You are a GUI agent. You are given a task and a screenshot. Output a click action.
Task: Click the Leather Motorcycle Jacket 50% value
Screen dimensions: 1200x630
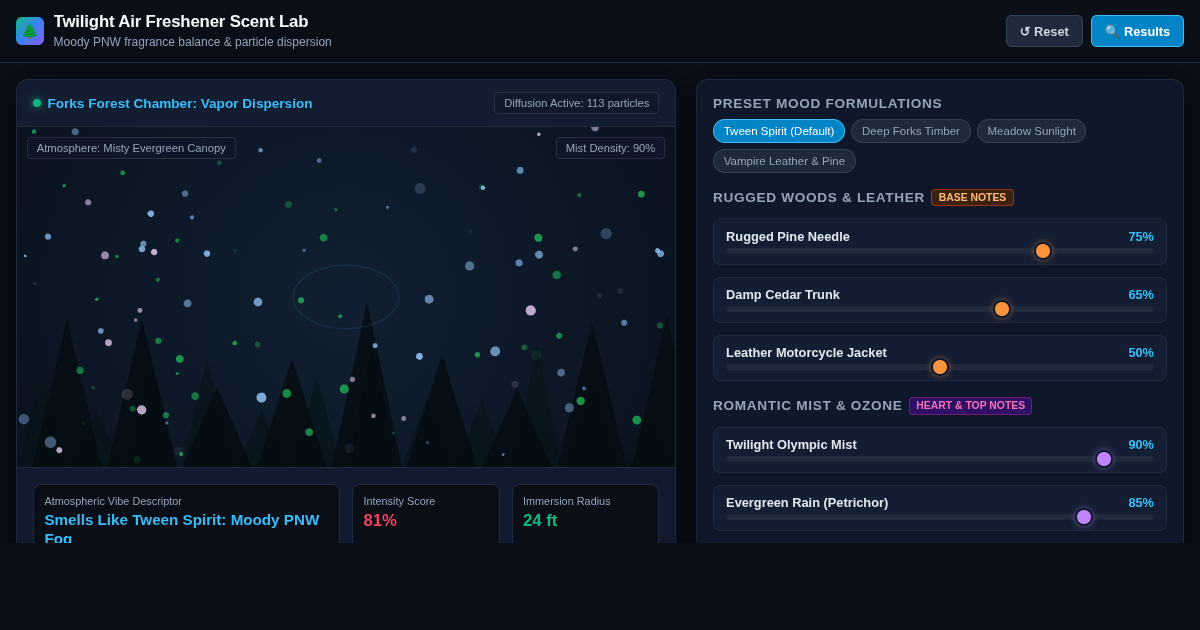pos(1141,353)
